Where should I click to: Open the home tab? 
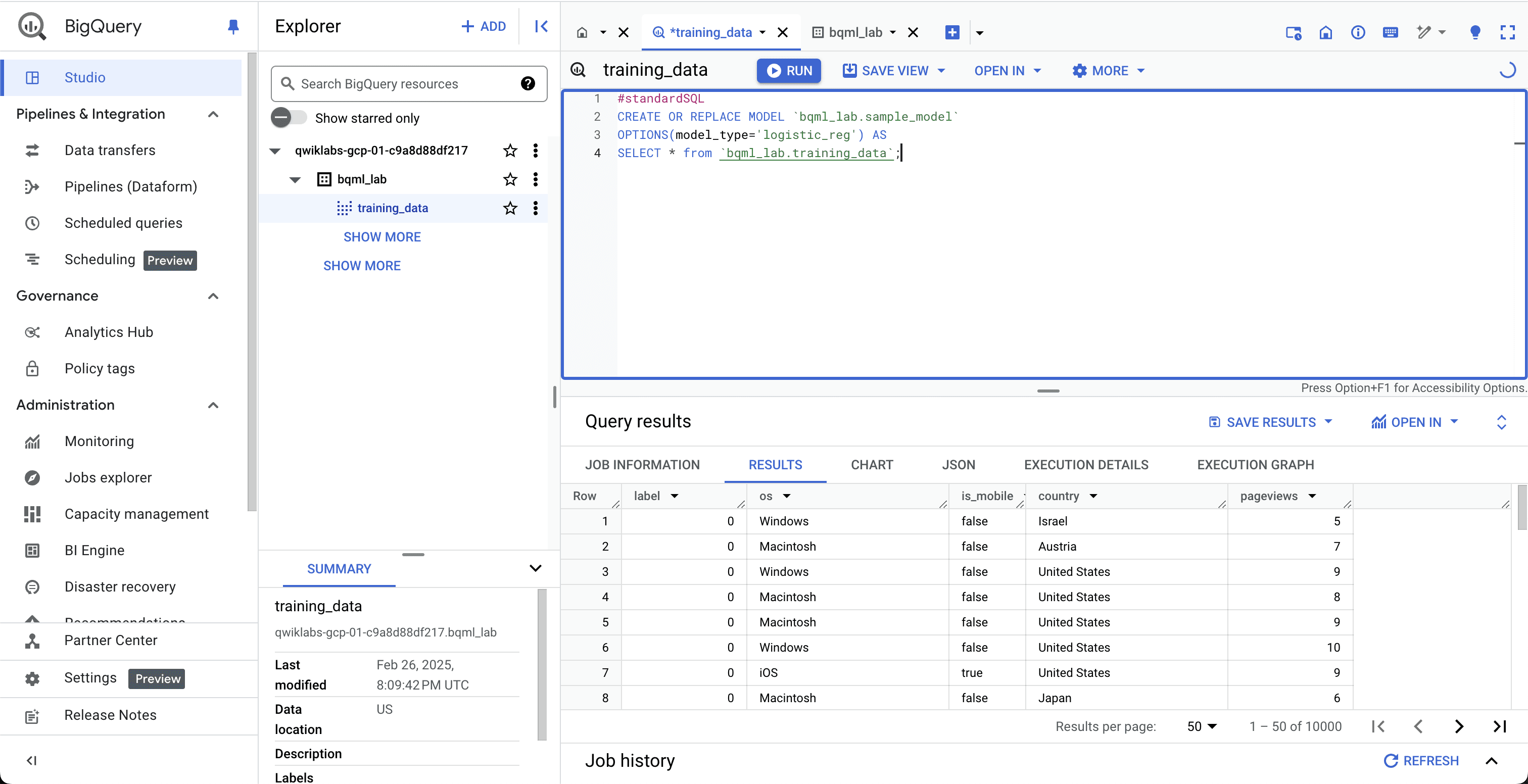[582, 33]
